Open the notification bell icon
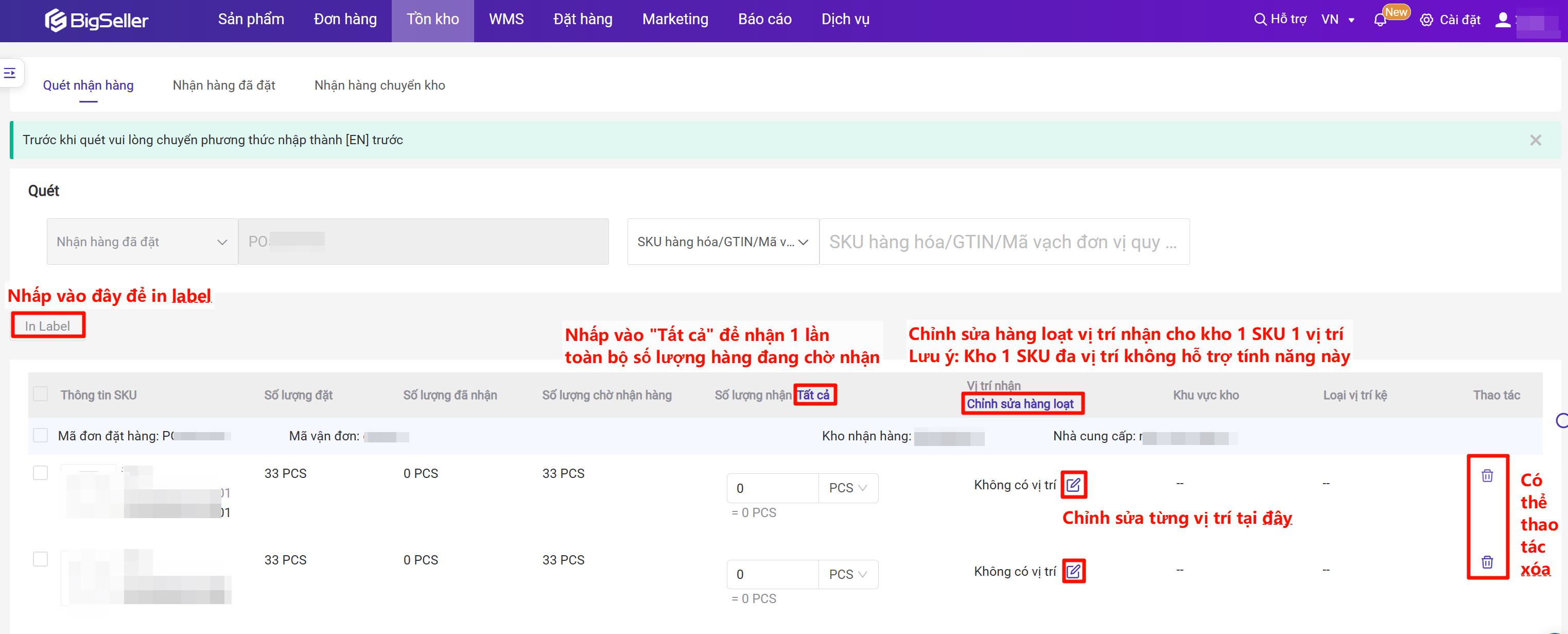This screenshot has height=634, width=1568. 1380,20
